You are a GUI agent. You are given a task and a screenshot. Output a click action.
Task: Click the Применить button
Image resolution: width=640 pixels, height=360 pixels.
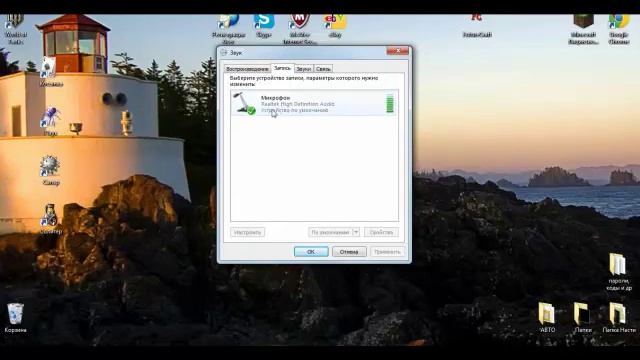[387, 252]
